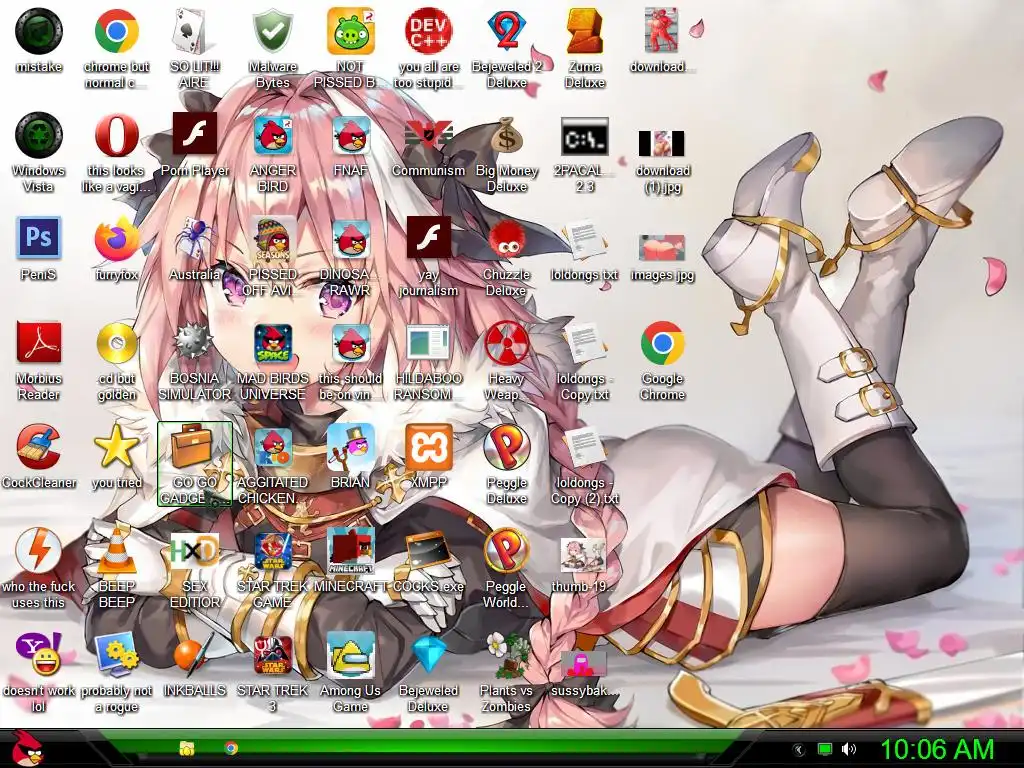Select the '2PACAL...' command prompt icon

[584, 137]
